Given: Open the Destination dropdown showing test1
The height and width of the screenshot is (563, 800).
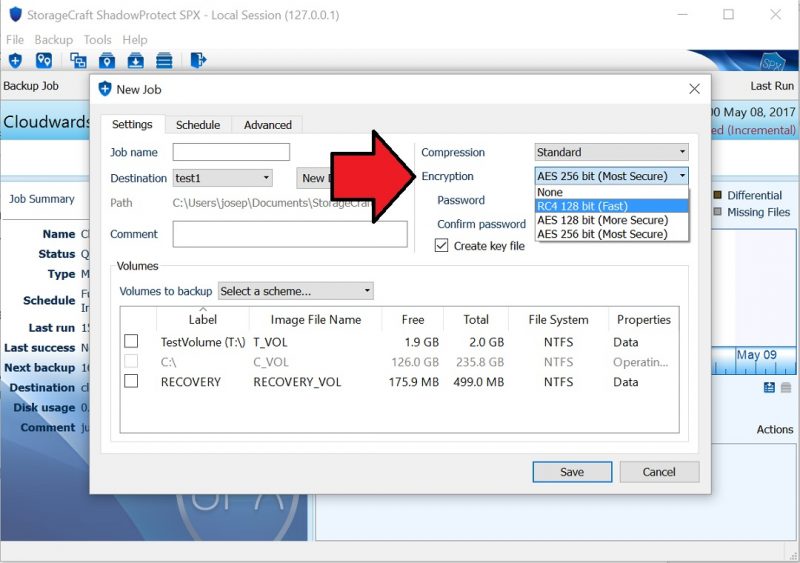Looking at the screenshot, I should pyautogui.click(x=222, y=178).
